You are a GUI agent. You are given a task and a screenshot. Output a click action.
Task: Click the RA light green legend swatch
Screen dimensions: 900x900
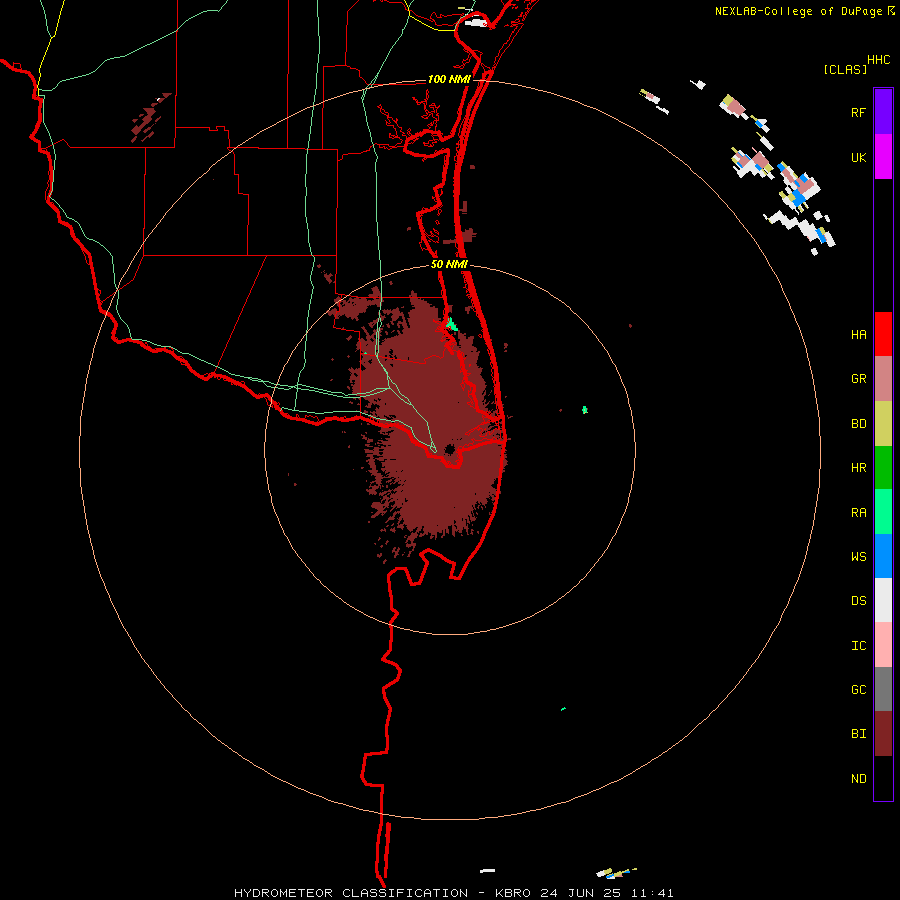(883, 512)
